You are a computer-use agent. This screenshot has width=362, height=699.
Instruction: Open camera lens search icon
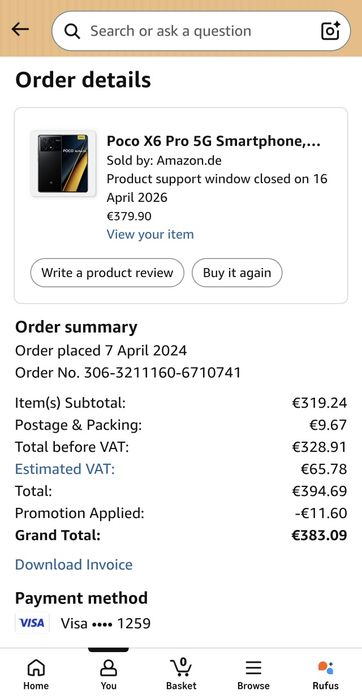[x=330, y=31]
